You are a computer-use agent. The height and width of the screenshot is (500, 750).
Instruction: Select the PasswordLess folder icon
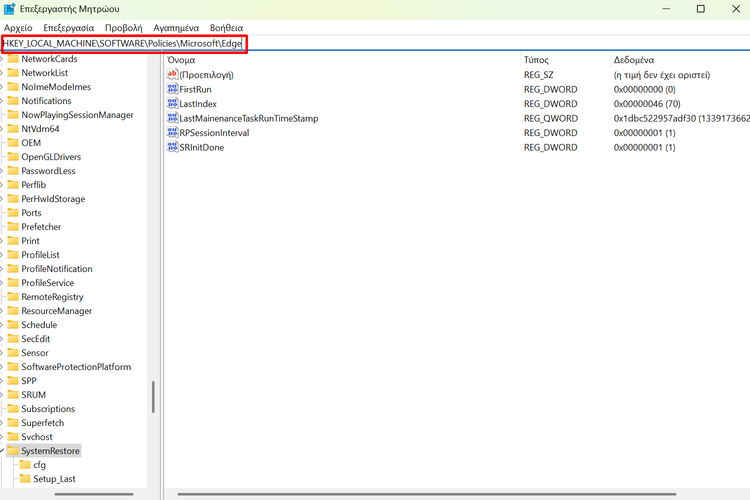[x=13, y=171]
